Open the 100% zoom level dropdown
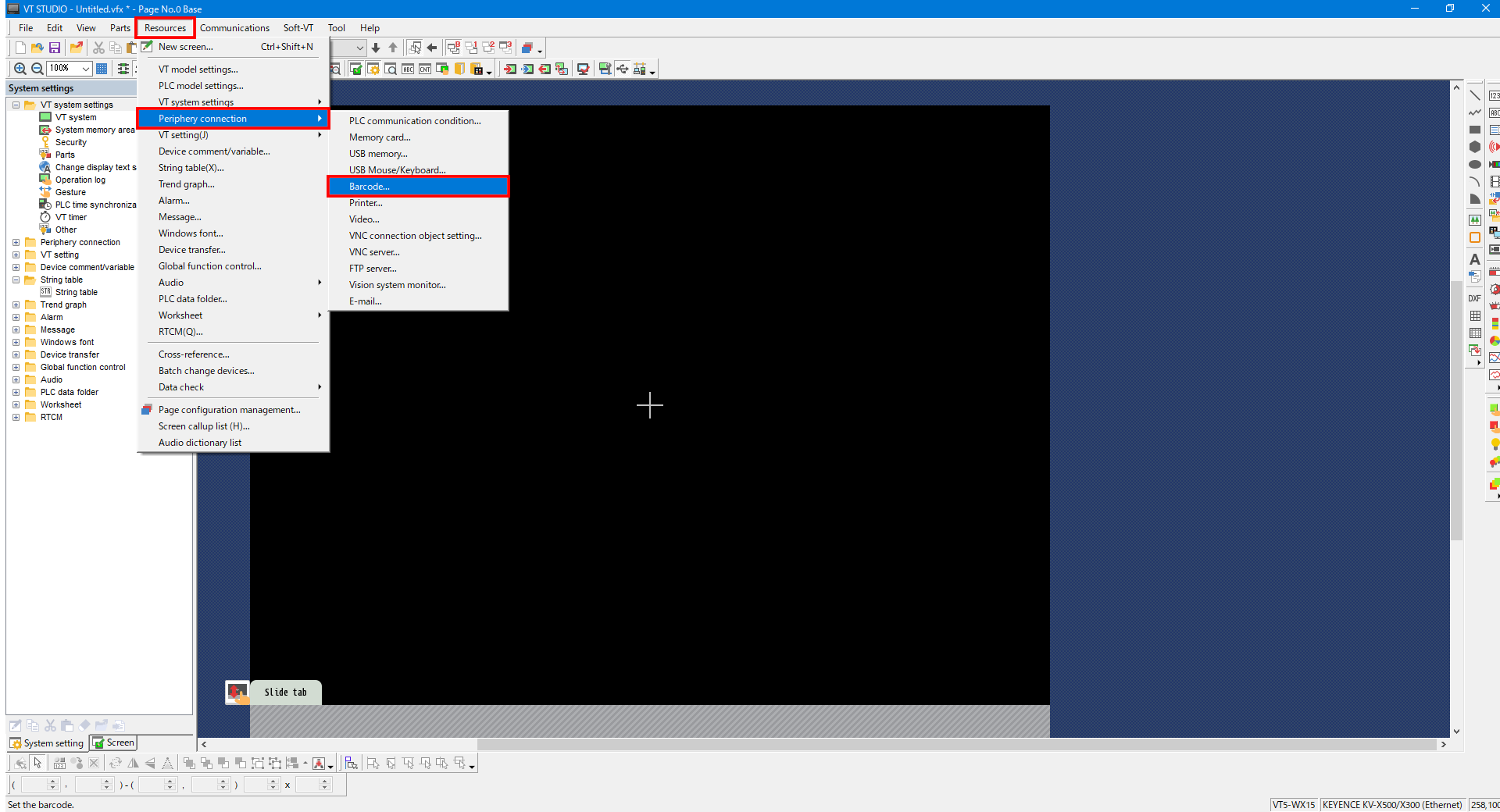The width and height of the screenshot is (1500, 812). tap(86, 69)
